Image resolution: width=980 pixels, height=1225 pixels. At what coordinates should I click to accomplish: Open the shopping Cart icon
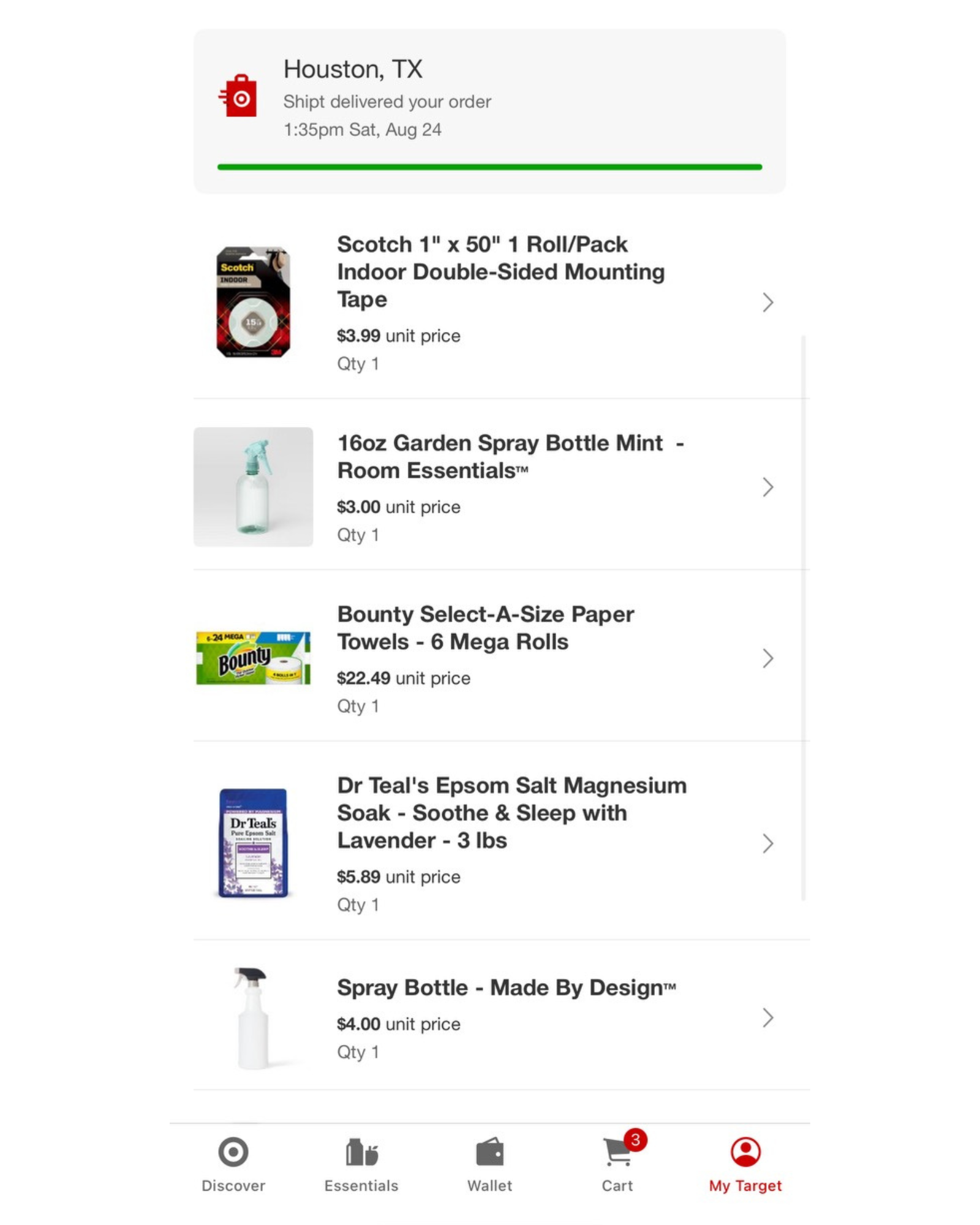[x=616, y=1153]
